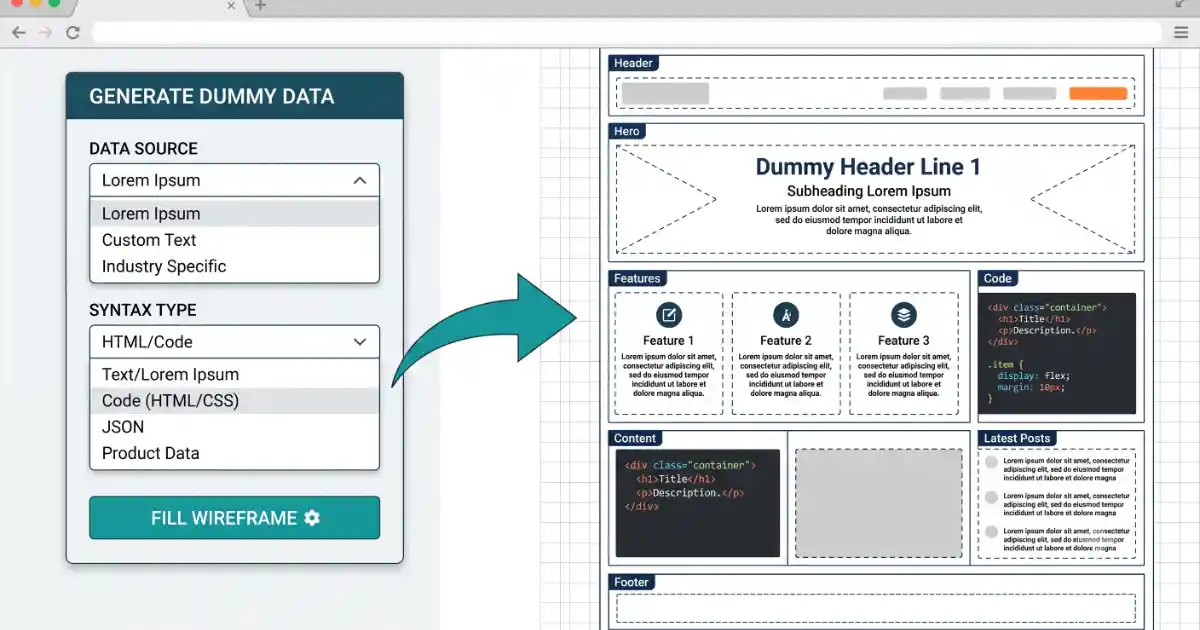This screenshot has height=630, width=1200.
Task: Click the first gray header nav placeholder
Action: coord(905,94)
